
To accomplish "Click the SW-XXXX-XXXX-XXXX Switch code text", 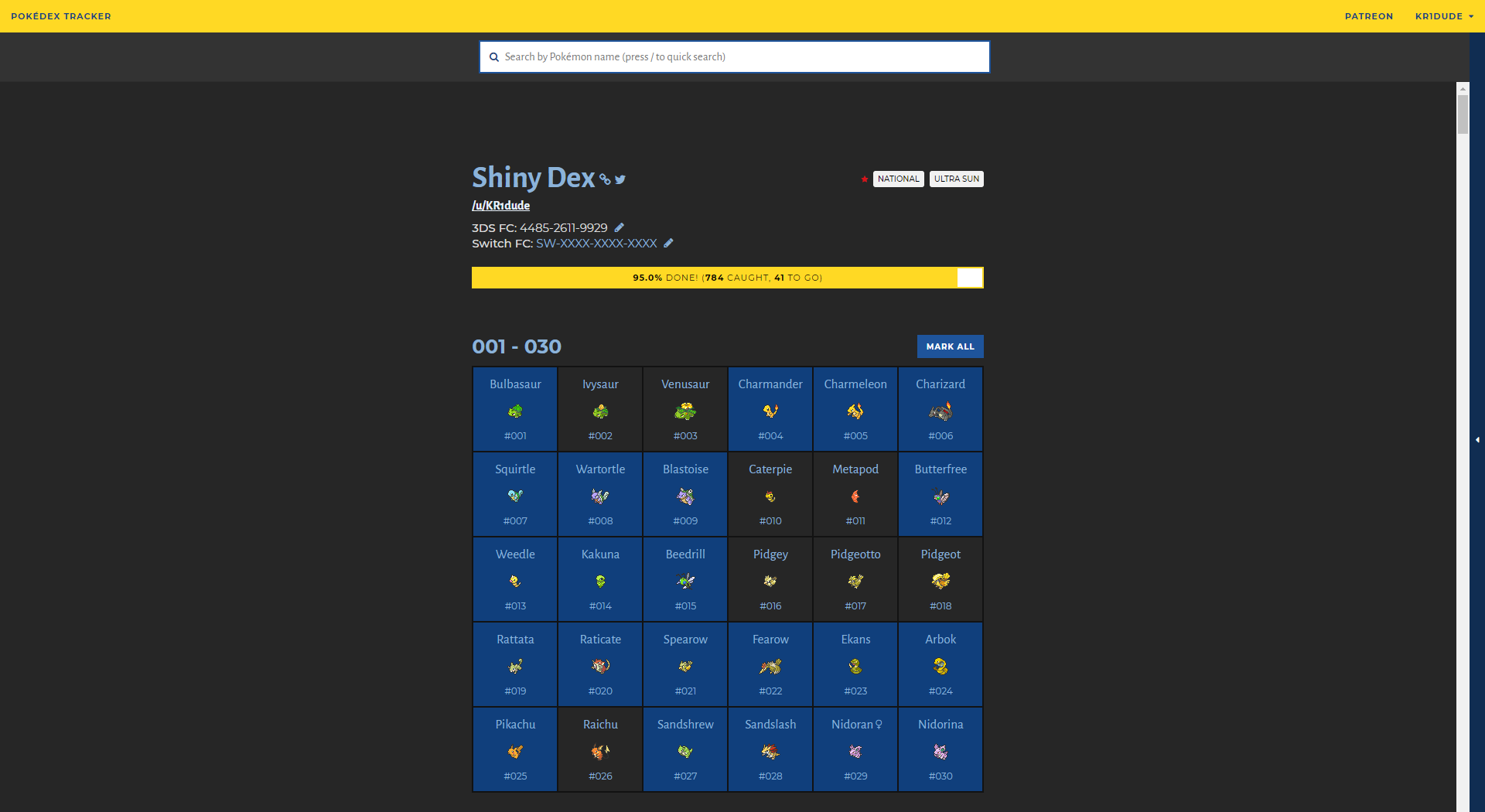I will click(x=596, y=243).
